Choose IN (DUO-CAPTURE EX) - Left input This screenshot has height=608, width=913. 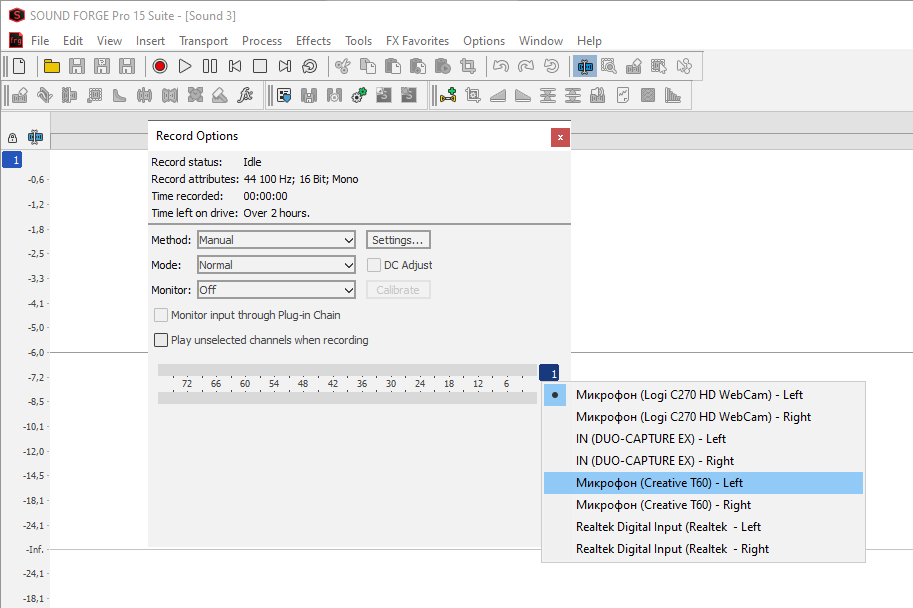pyautogui.click(x=703, y=439)
